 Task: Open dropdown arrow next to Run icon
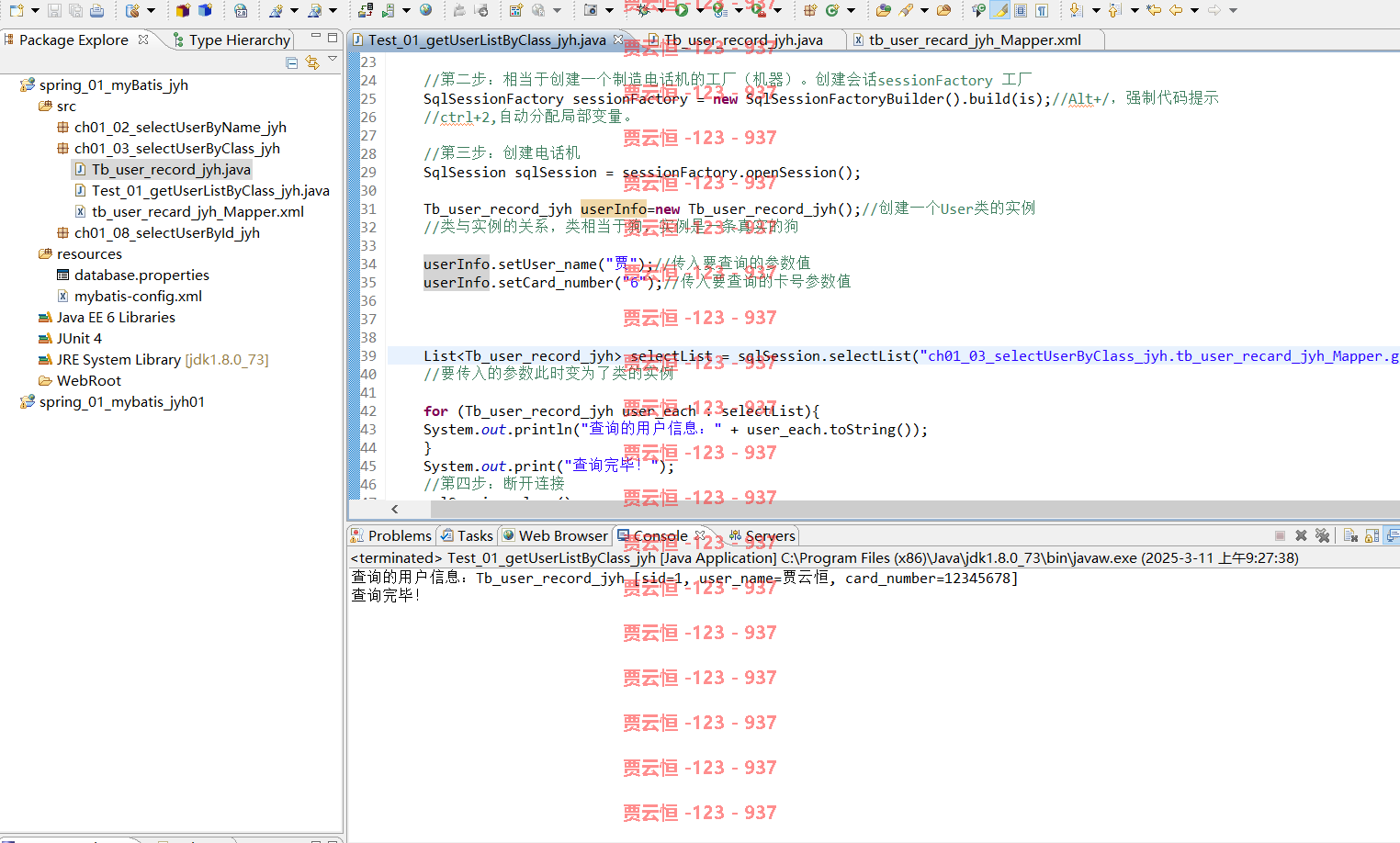tap(700, 10)
